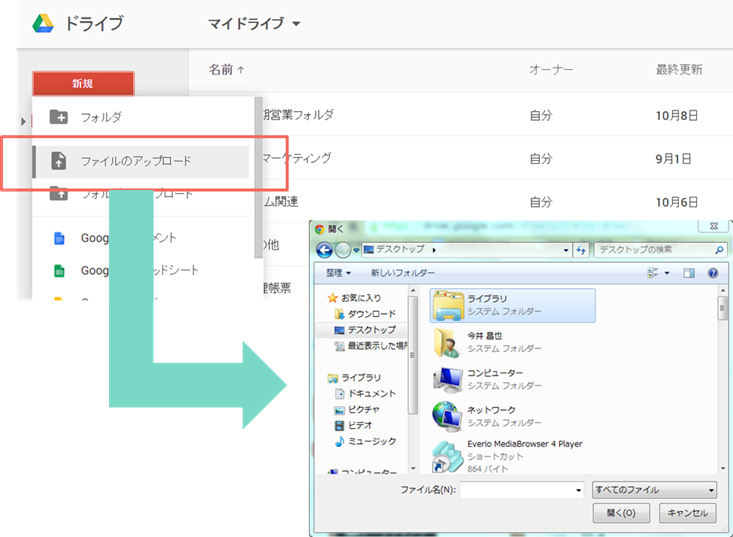
Task: Select ダウンロード in the navigation pane
Action: click(x=371, y=313)
